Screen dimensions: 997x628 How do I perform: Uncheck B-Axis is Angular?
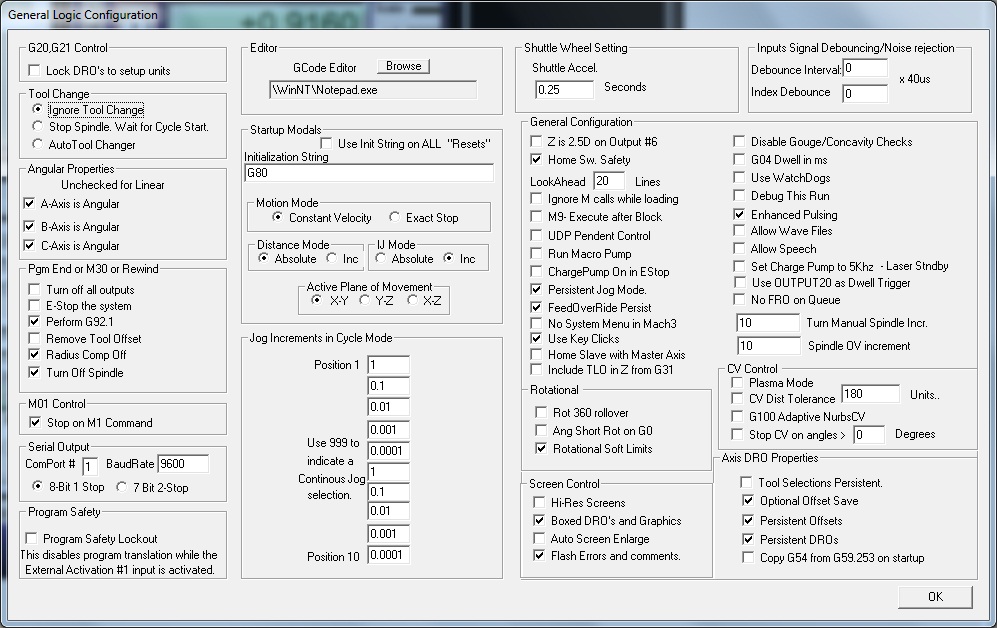click(29, 226)
